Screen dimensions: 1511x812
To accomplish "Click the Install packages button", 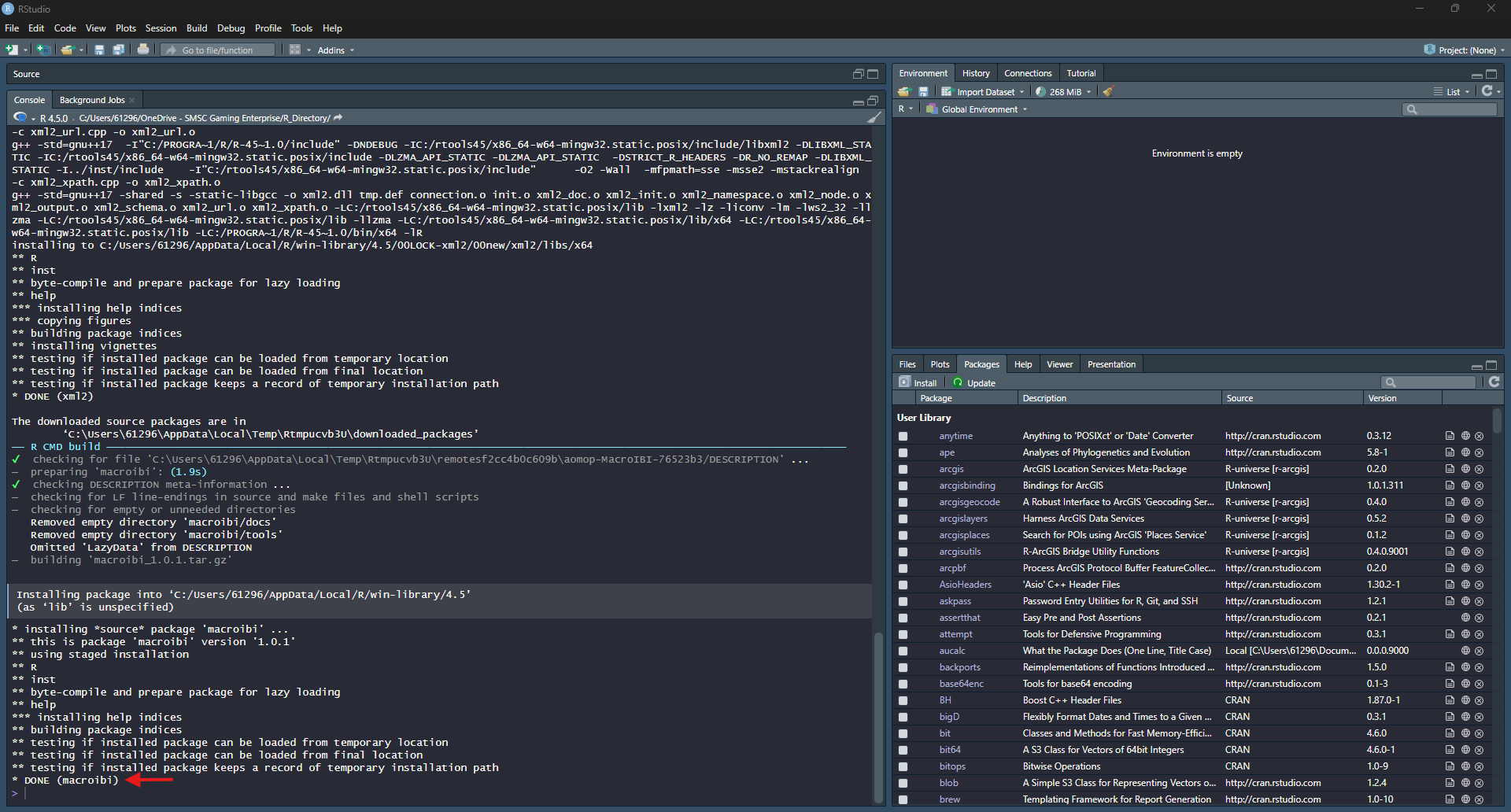I will click(918, 383).
